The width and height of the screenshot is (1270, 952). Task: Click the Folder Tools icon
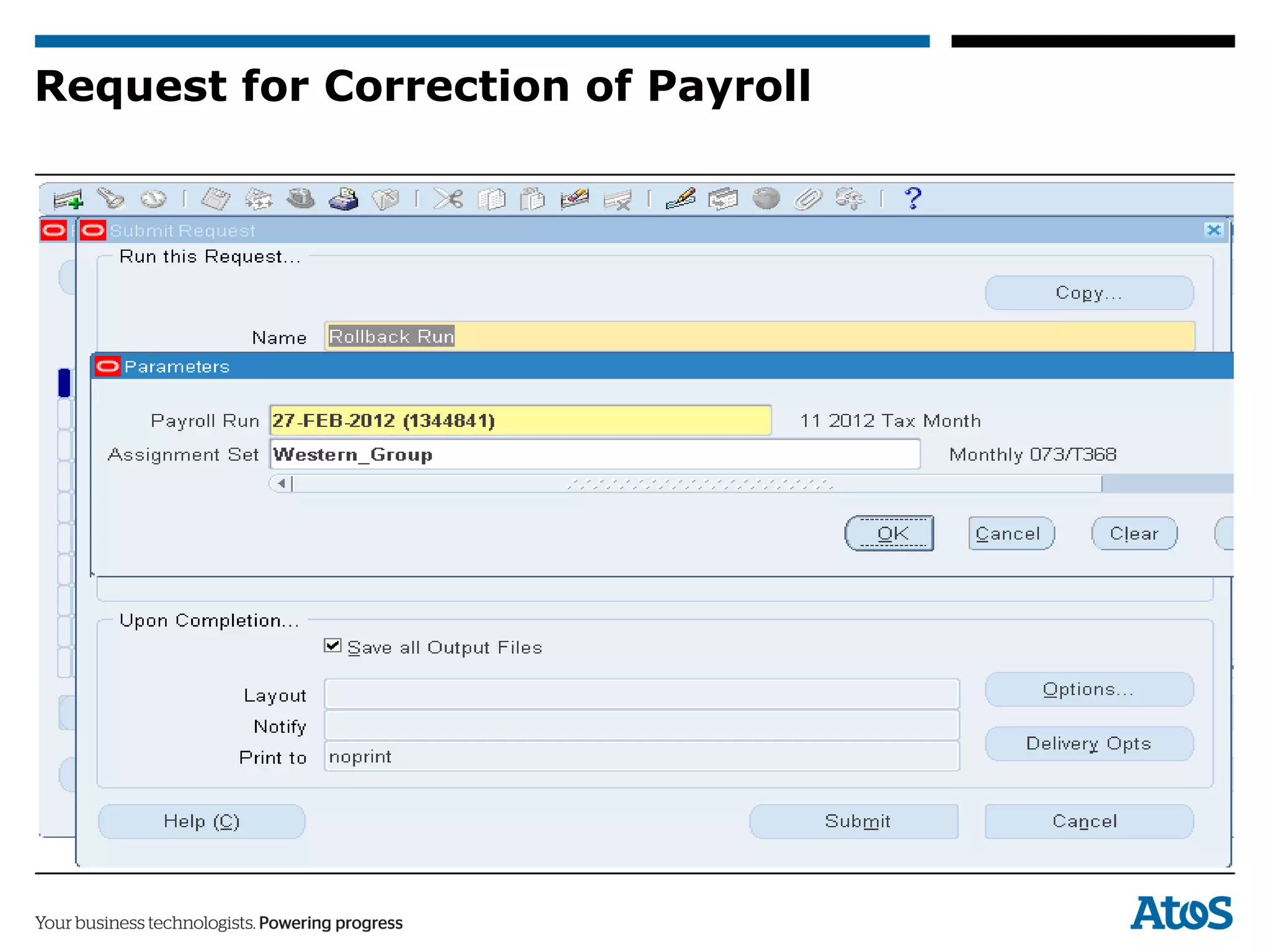850,199
